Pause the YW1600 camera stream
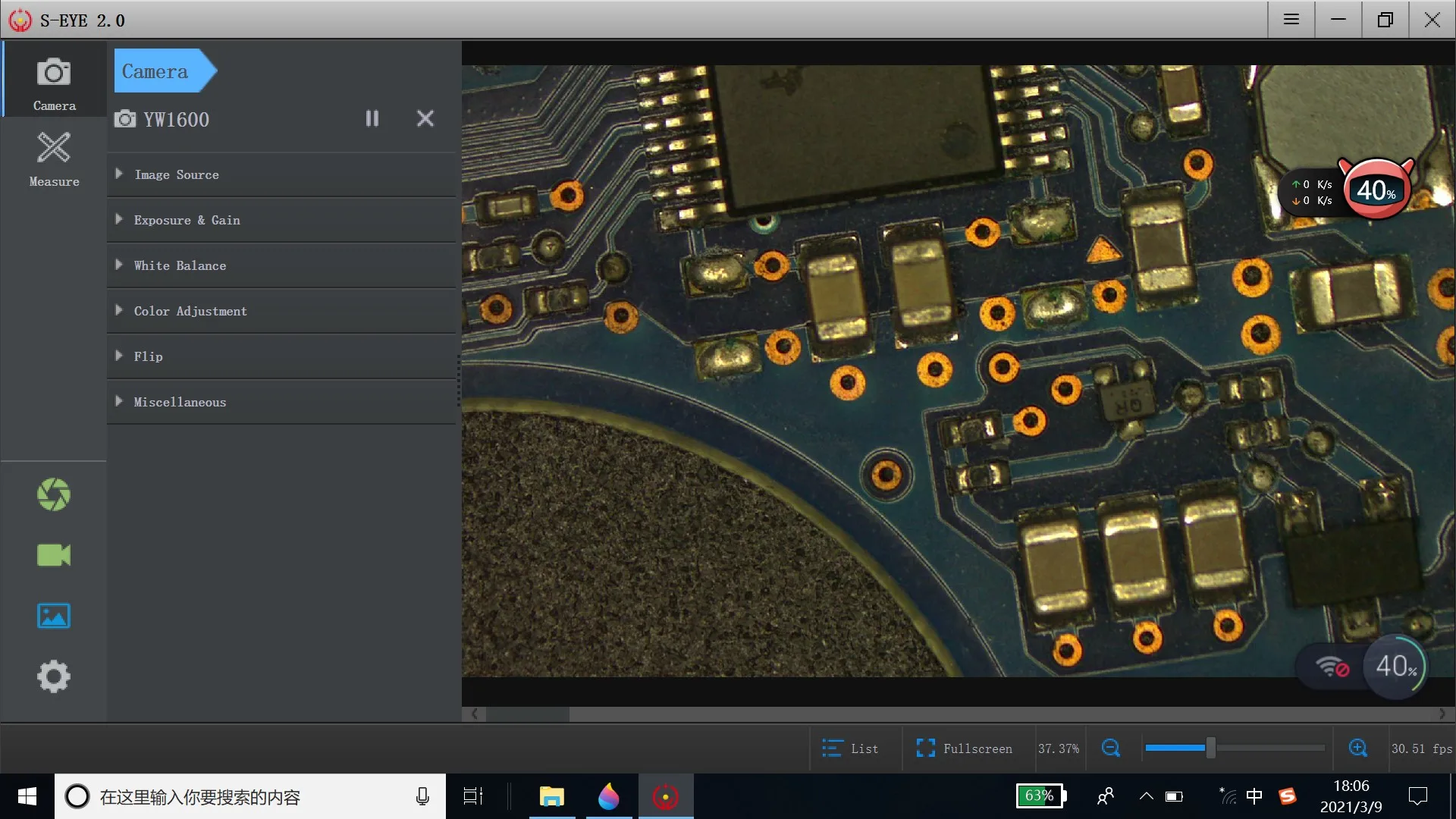 pos(372,118)
